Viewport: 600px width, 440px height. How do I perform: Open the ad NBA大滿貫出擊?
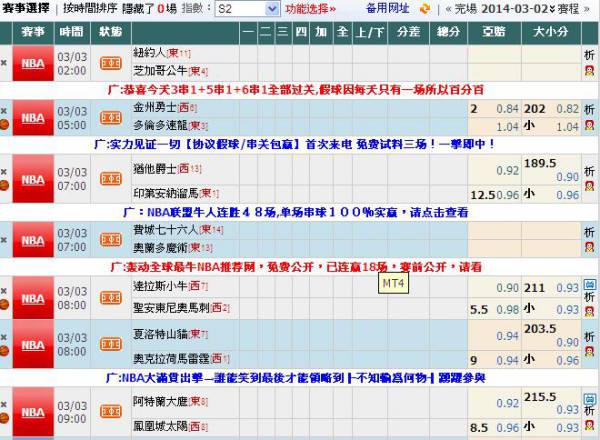295,378
